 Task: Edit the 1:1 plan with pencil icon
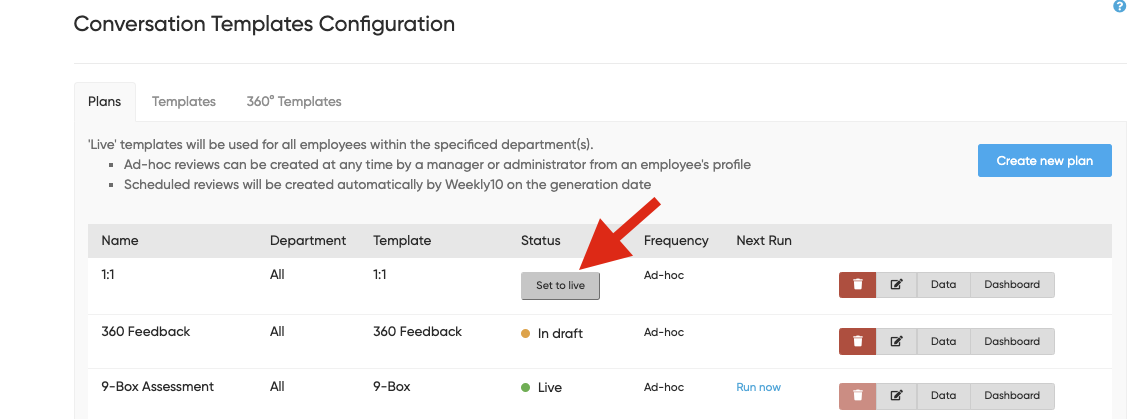point(896,285)
